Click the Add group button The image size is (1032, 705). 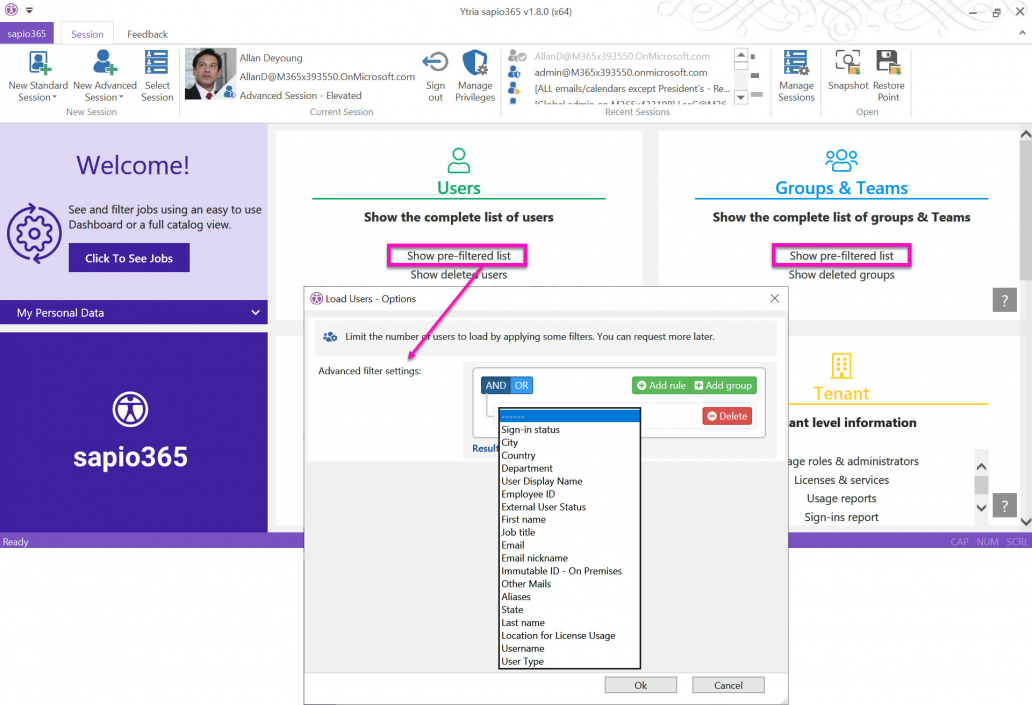[723, 385]
